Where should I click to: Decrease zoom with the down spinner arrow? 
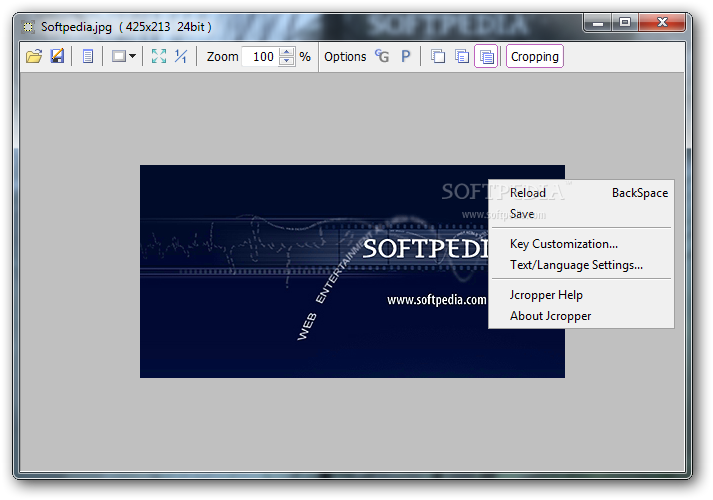pos(286,61)
